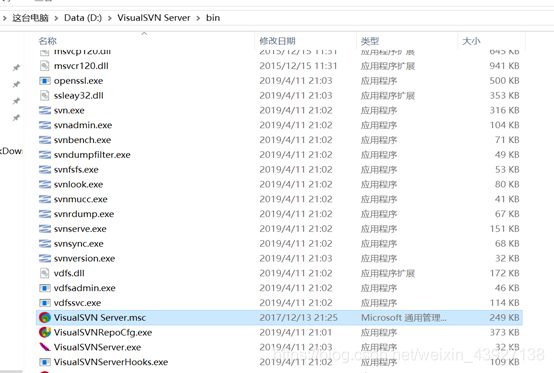Navigate to VisualSVN Server folder in breadcrumb
This screenshot has width=554, height=373.
point(154,18)
